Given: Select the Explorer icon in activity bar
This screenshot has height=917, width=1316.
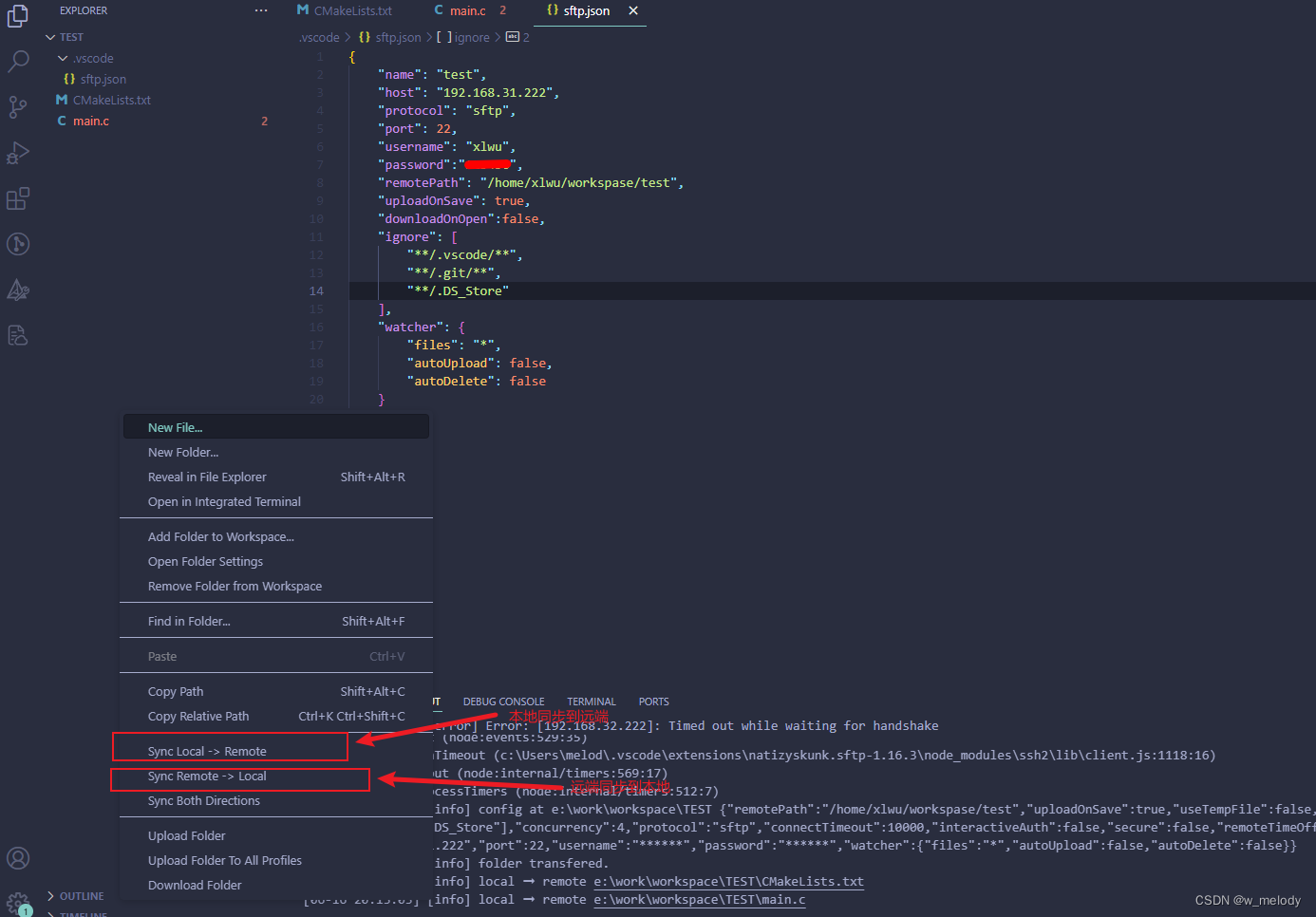Looking at the screenshot, I should [18, 15].
